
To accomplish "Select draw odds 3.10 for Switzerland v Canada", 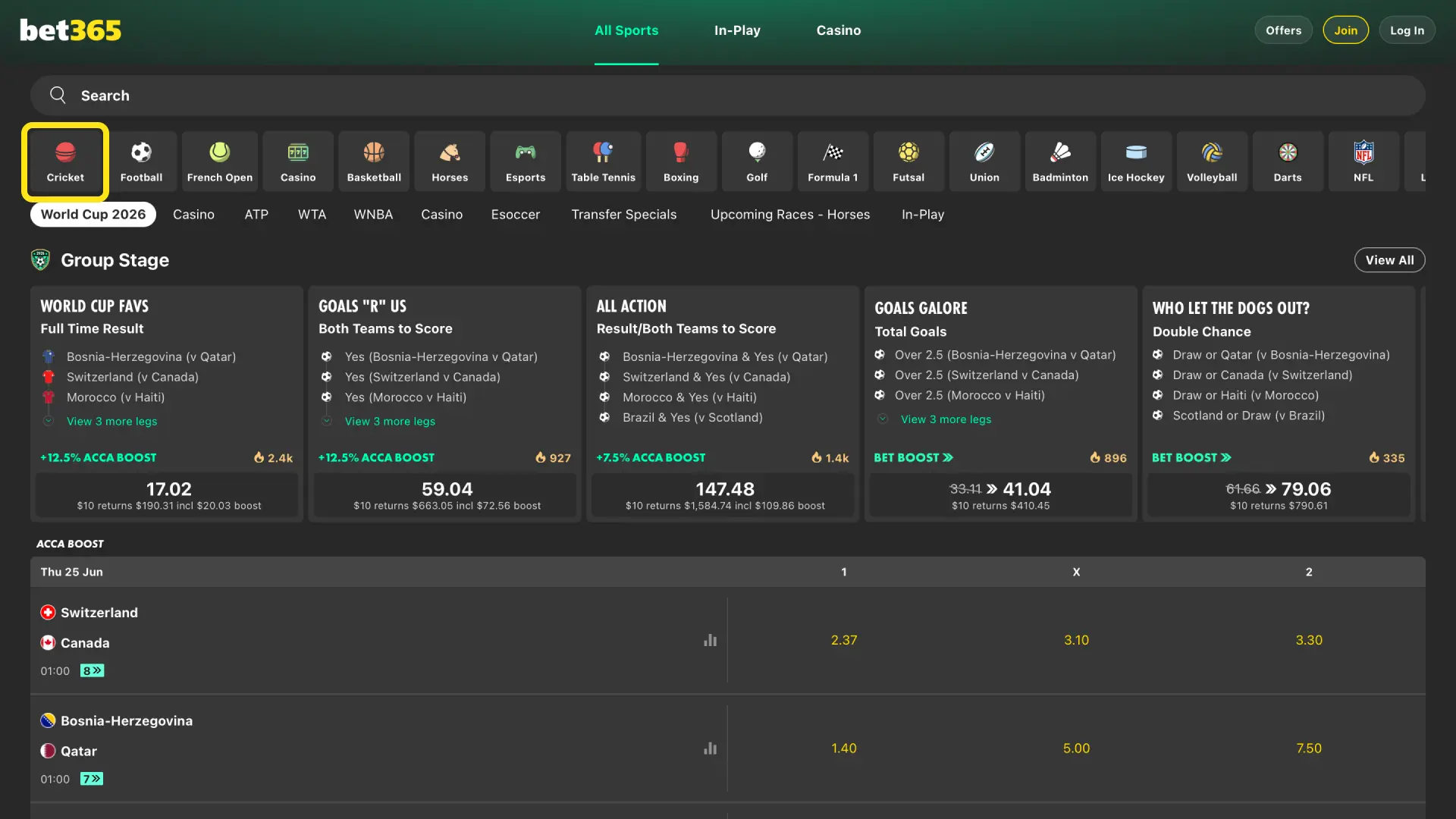I will pyautogui.click(x=1076, y=640).
